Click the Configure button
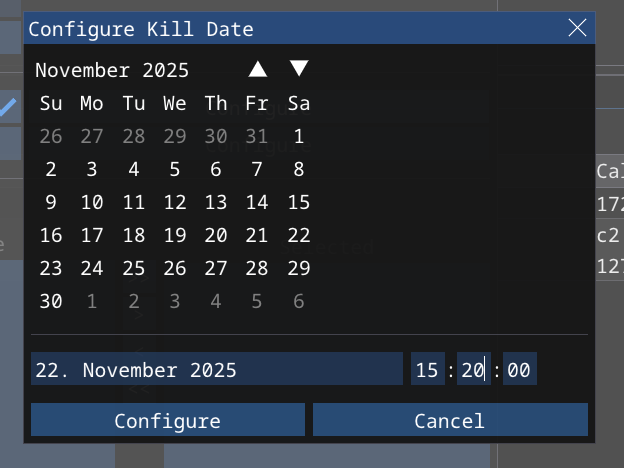Image resolution: width=624 pixels, height=468 pixels. coord(167,421)
